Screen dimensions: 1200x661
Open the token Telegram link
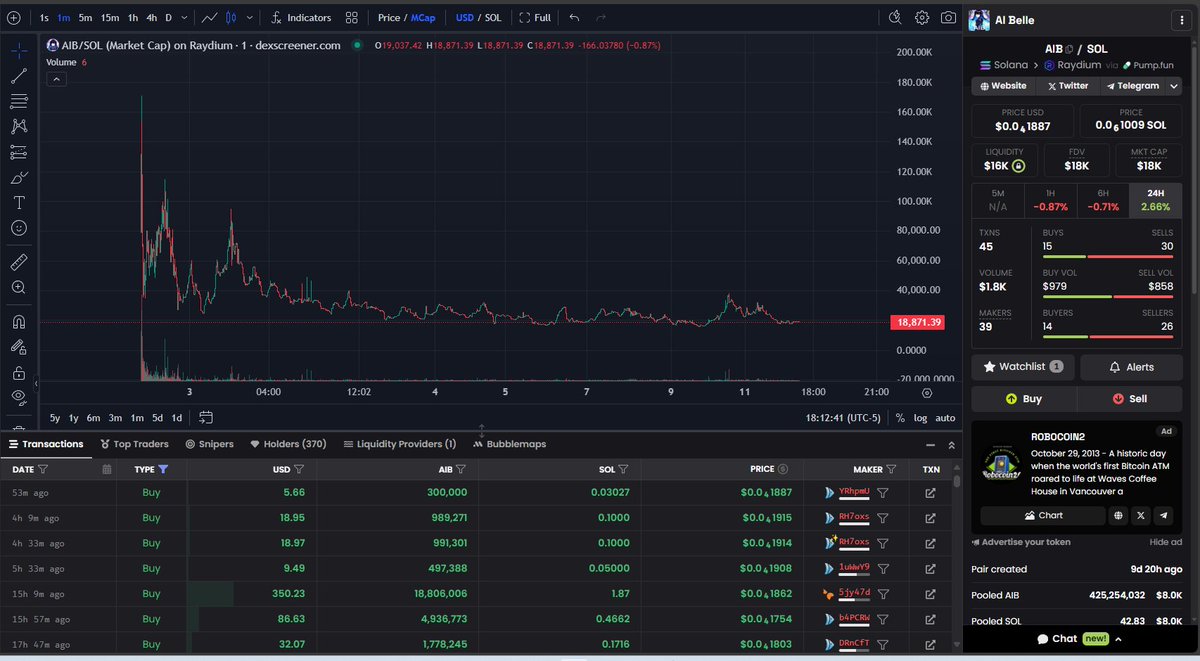pos(1131,86)
